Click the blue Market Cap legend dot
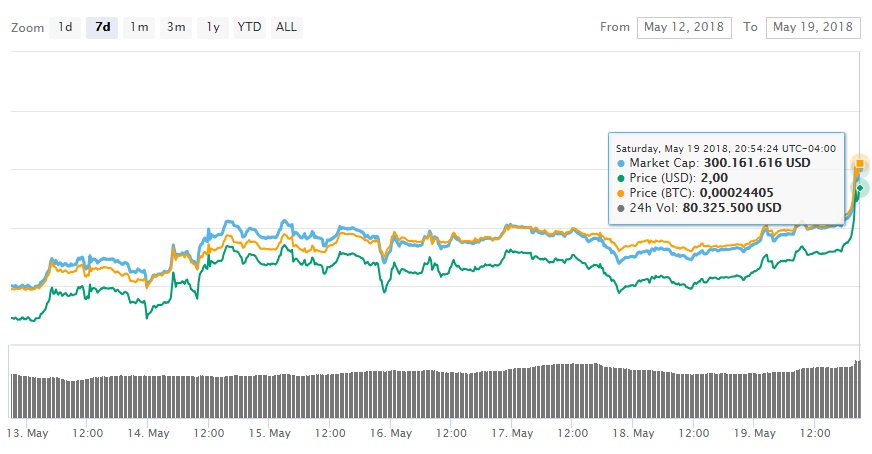The height and width of the screenshot is (454, 872). (621, 164)
